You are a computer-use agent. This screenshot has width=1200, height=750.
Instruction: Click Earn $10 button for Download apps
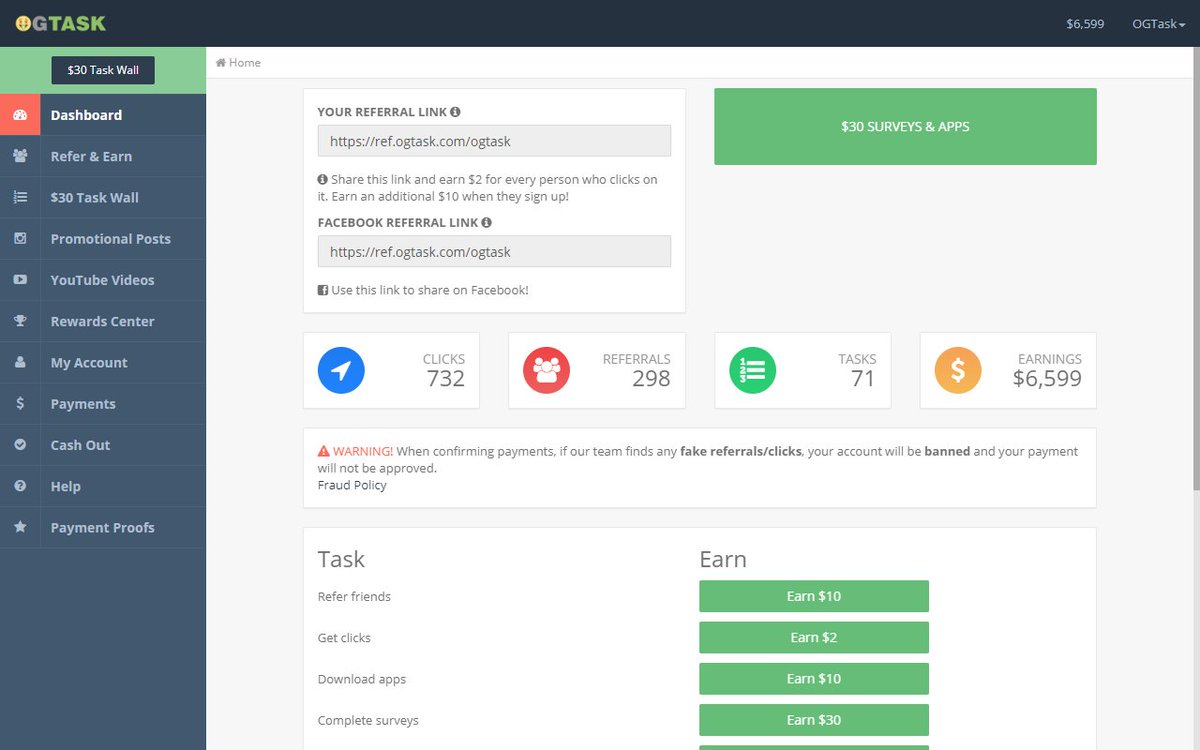(x=814, y=678)
